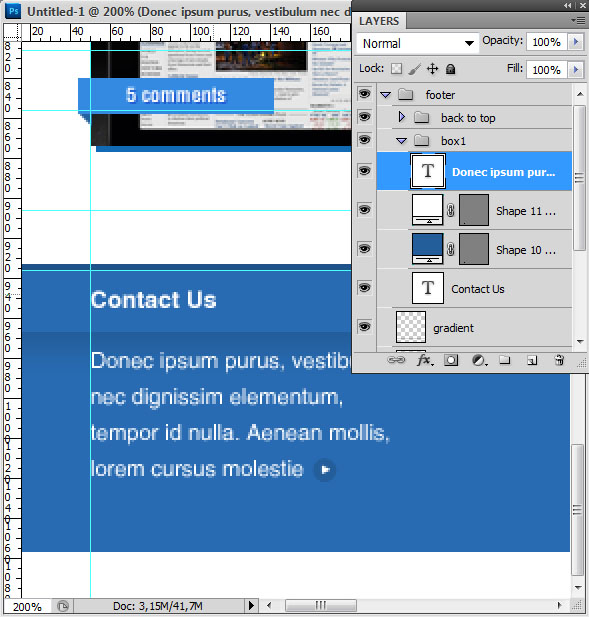Hide the Shape 11 layer
Viewport: 589px width, 617px height.
(364, 210)
